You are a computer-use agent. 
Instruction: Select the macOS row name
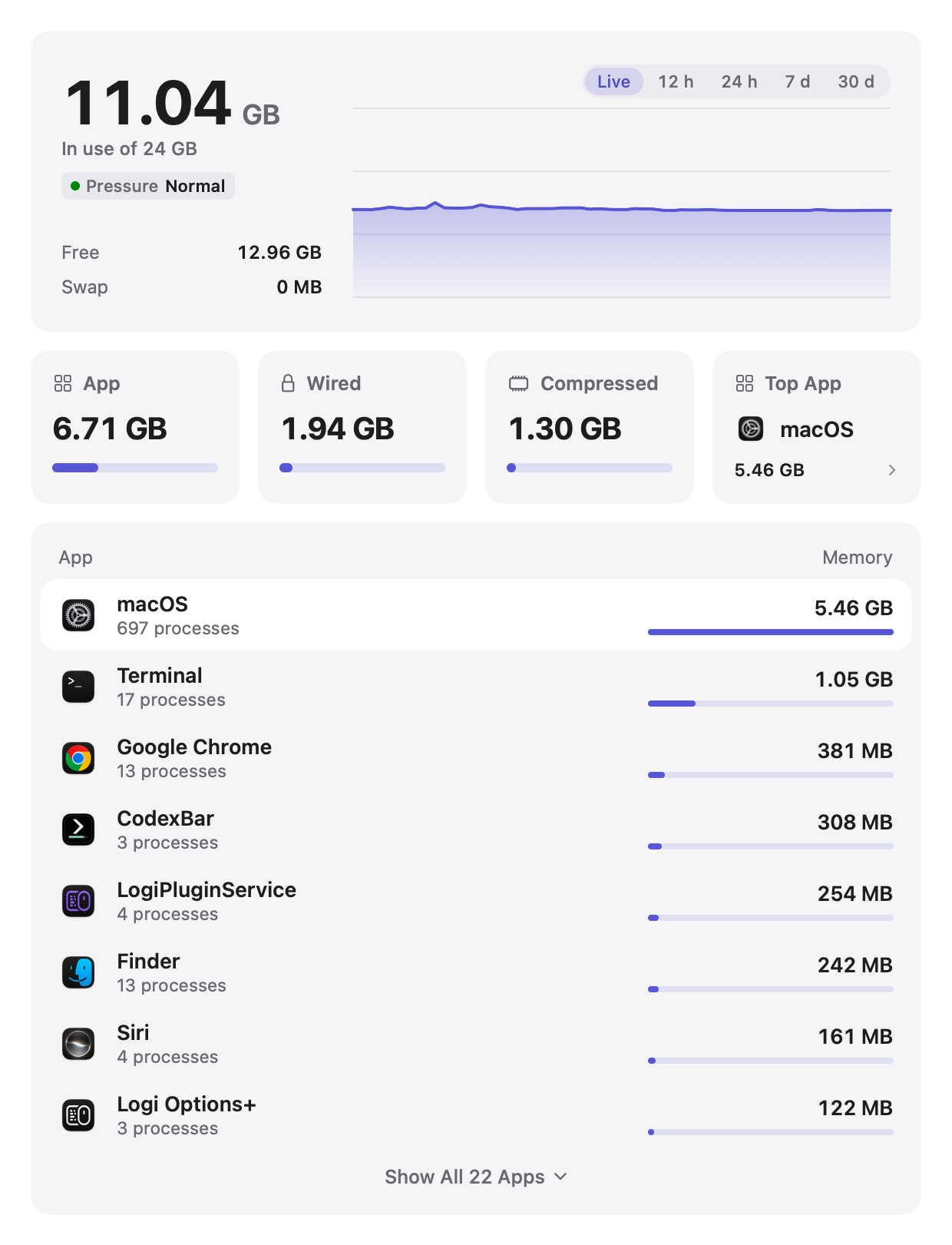(152, 604)
